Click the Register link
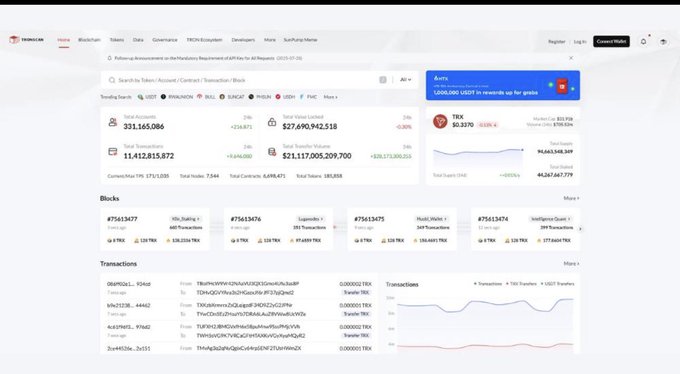This screenshot has height=374, width=680. (x=556, y=42)
